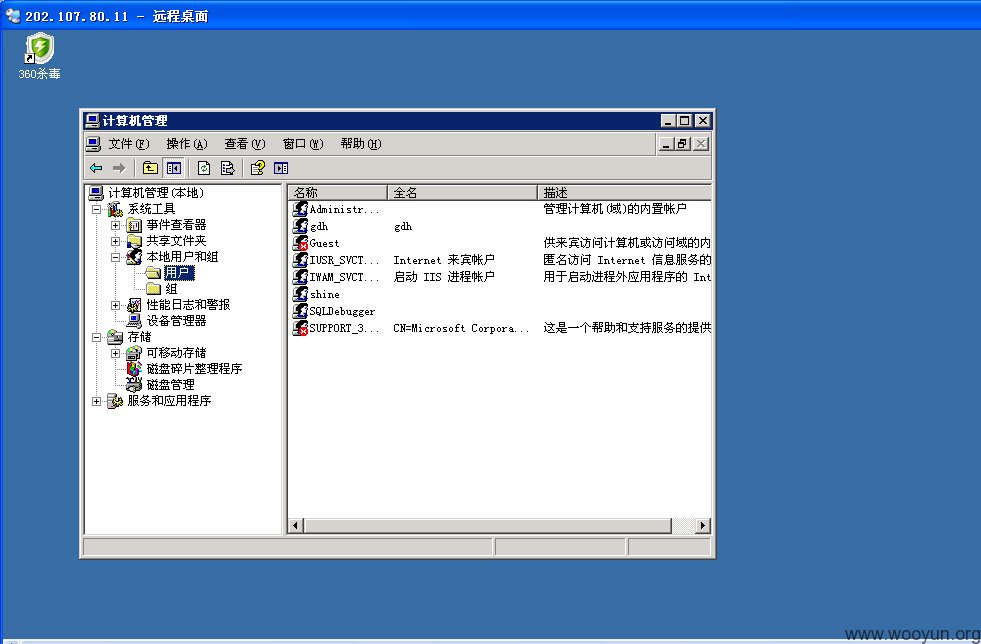Screen dimensions: 981x644
Task: Click the horizontal scrollbar thumb
Action: 487,526
